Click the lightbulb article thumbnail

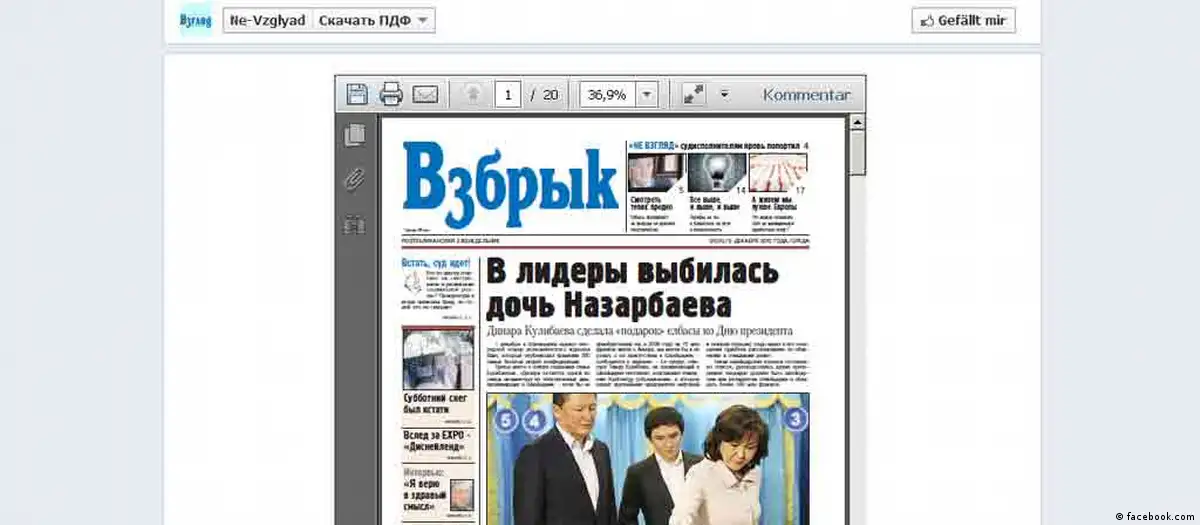tap(716, 171)
